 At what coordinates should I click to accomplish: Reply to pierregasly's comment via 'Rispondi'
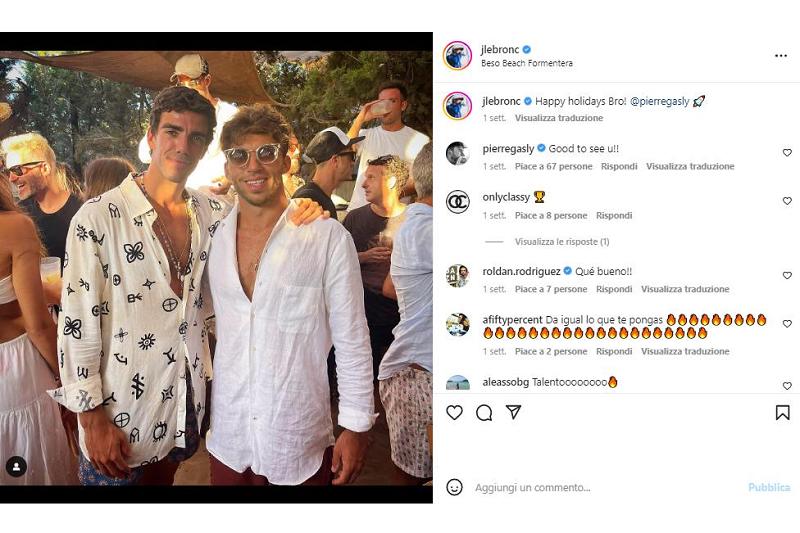click(619, 167)
